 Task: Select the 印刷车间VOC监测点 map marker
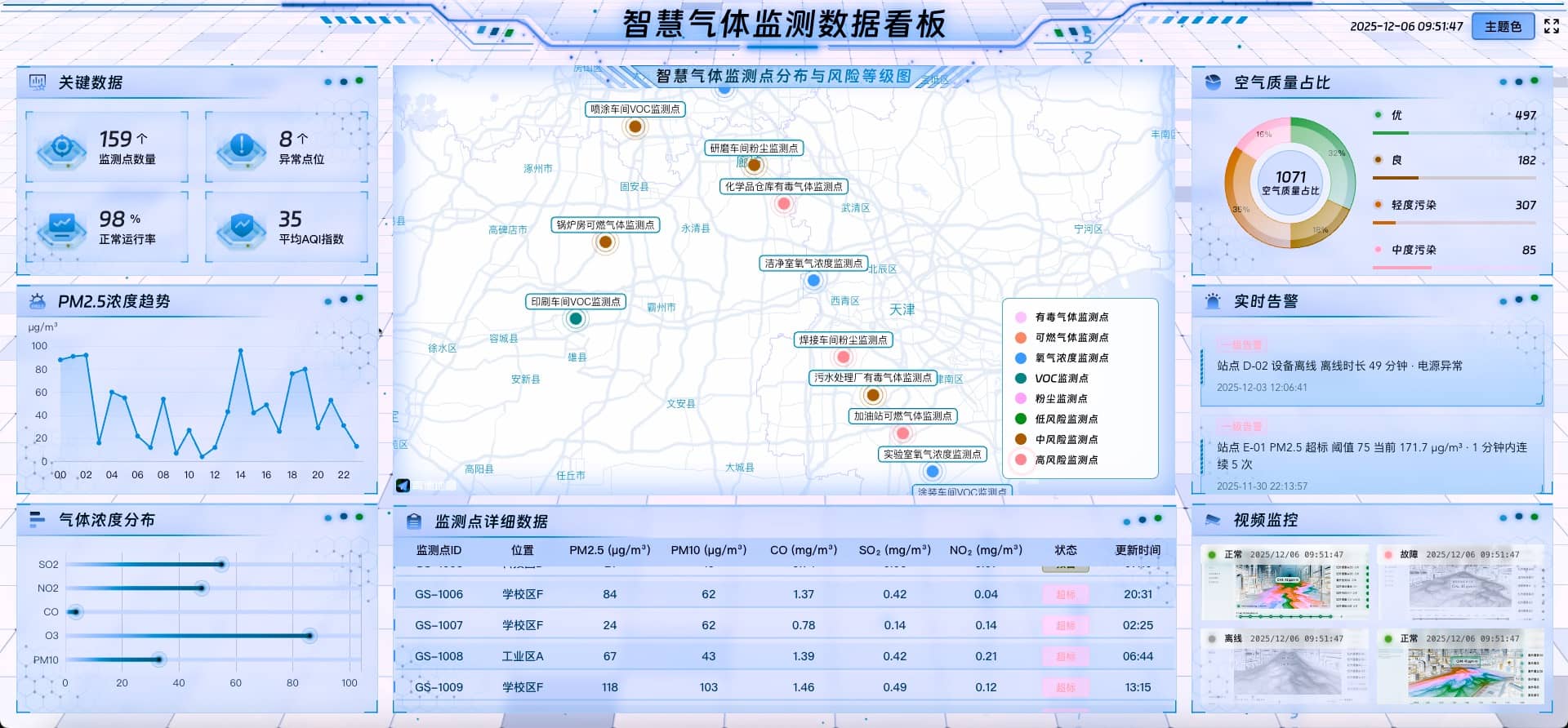[x=576, y=319]
